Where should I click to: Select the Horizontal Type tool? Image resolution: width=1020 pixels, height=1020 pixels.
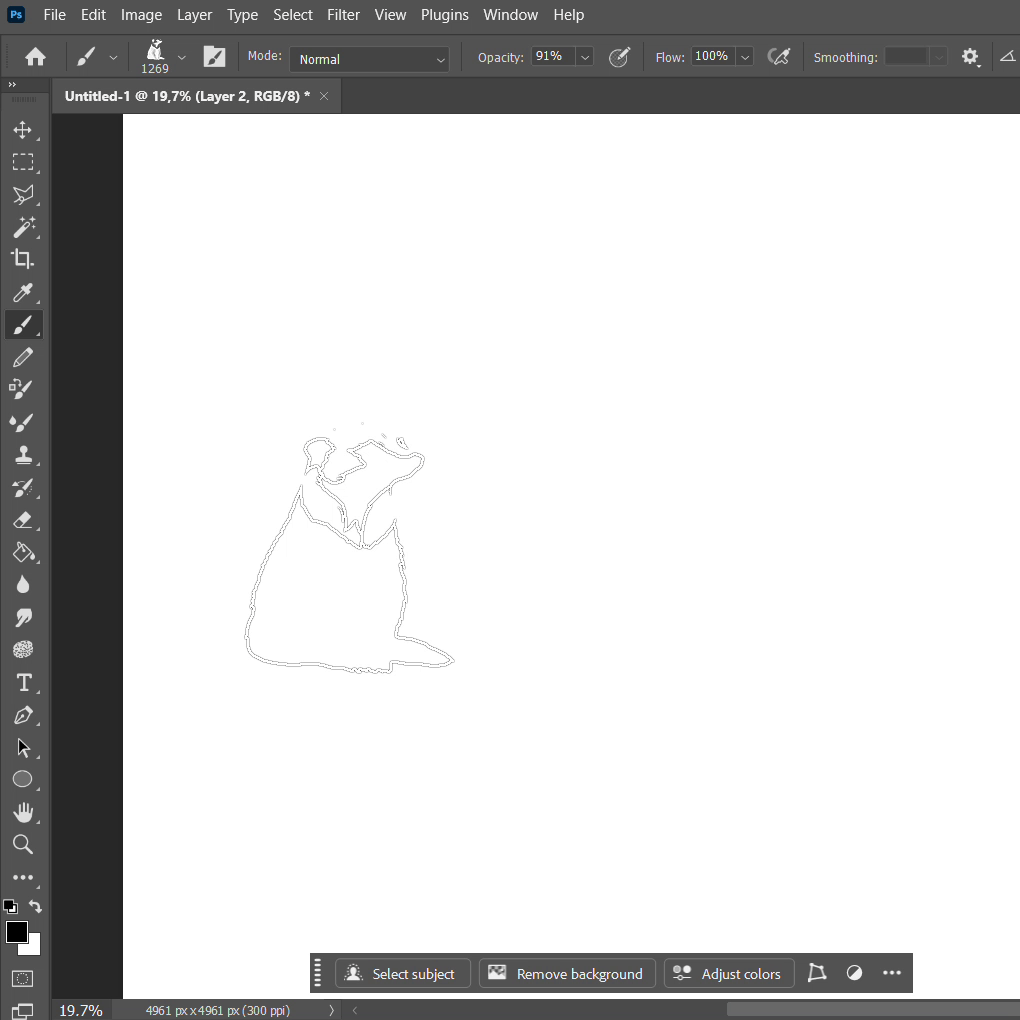click(22, 683)
